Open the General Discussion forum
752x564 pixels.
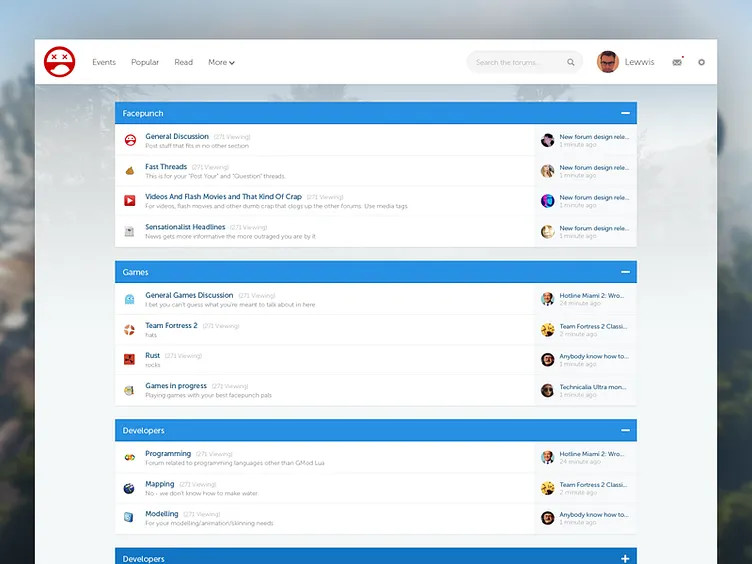pyautogui.click(x=177, y=136)
